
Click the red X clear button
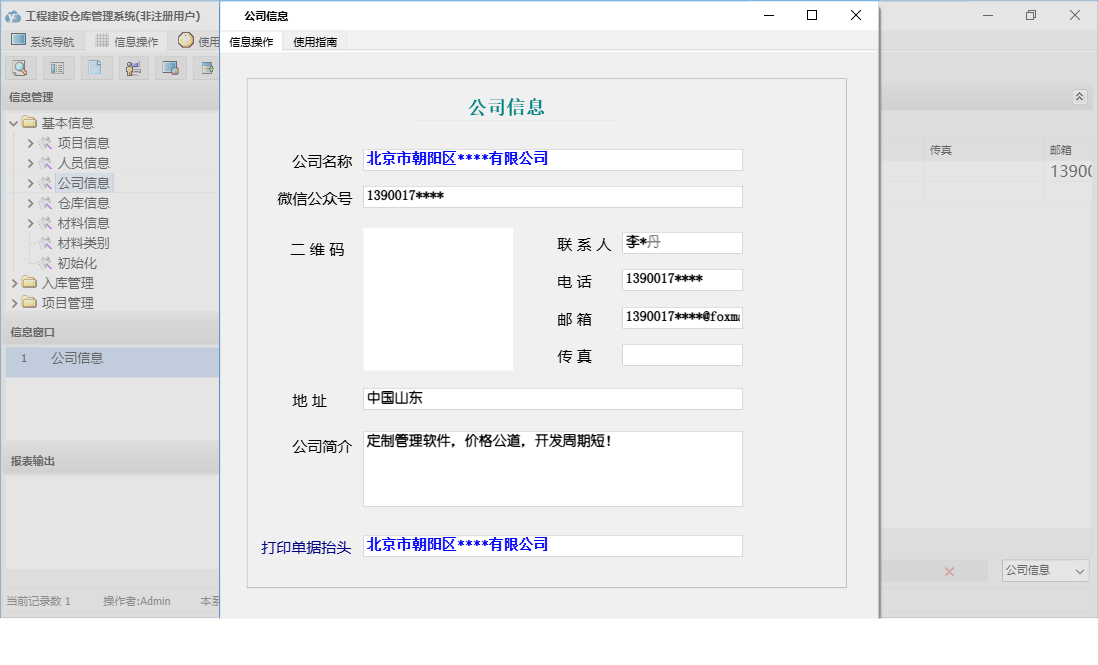pyautogui.click(x=948, y=570)
